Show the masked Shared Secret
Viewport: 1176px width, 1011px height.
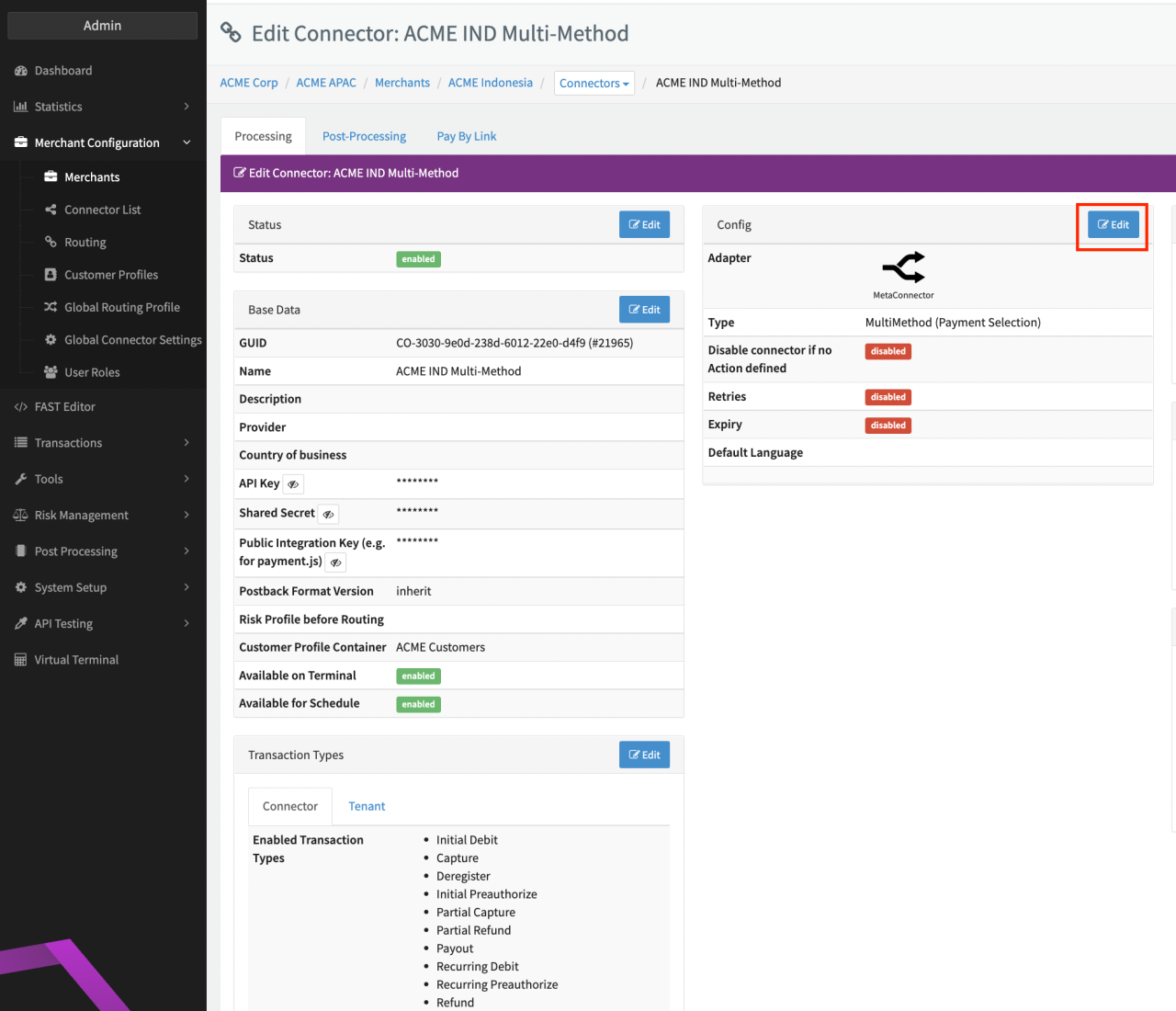[328, 514]
